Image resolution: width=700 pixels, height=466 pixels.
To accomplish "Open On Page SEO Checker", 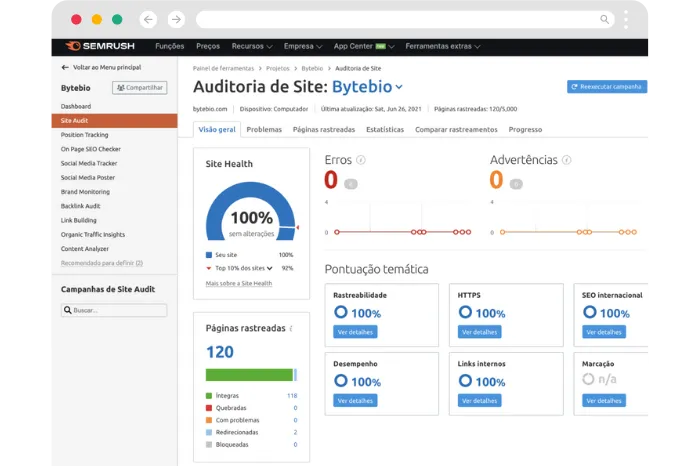I will (x=91, y=149).
